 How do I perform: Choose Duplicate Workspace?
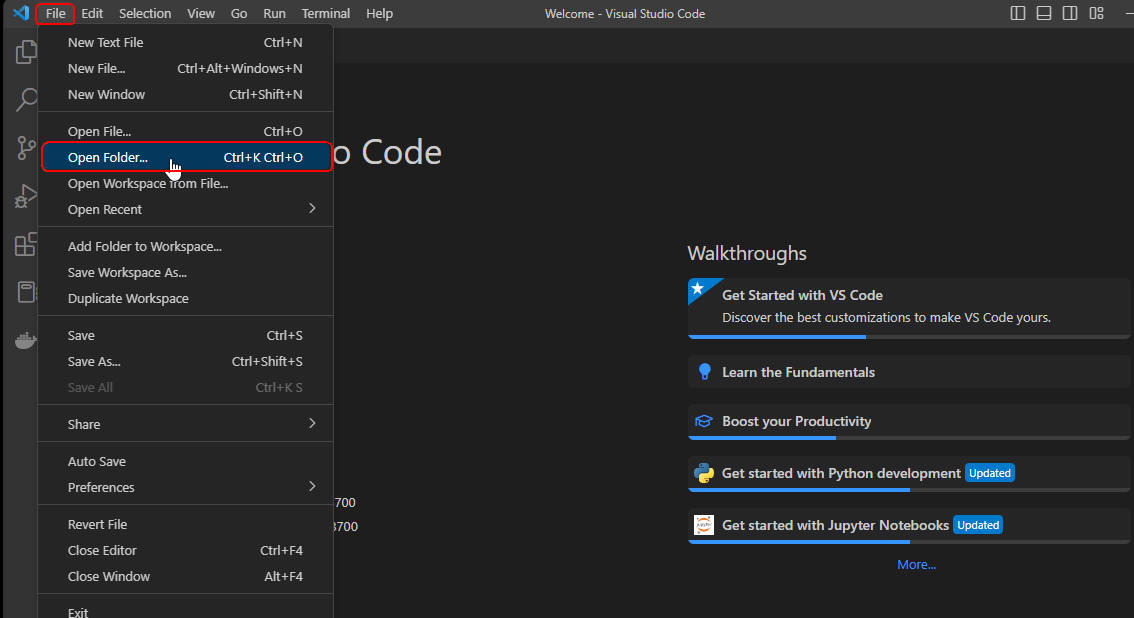tap(185, 299)
